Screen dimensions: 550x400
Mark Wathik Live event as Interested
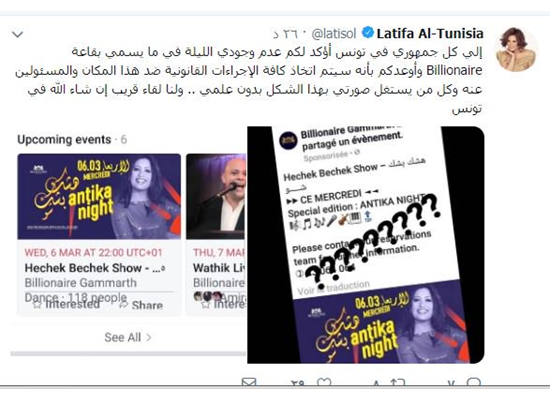tap(223, 304)
